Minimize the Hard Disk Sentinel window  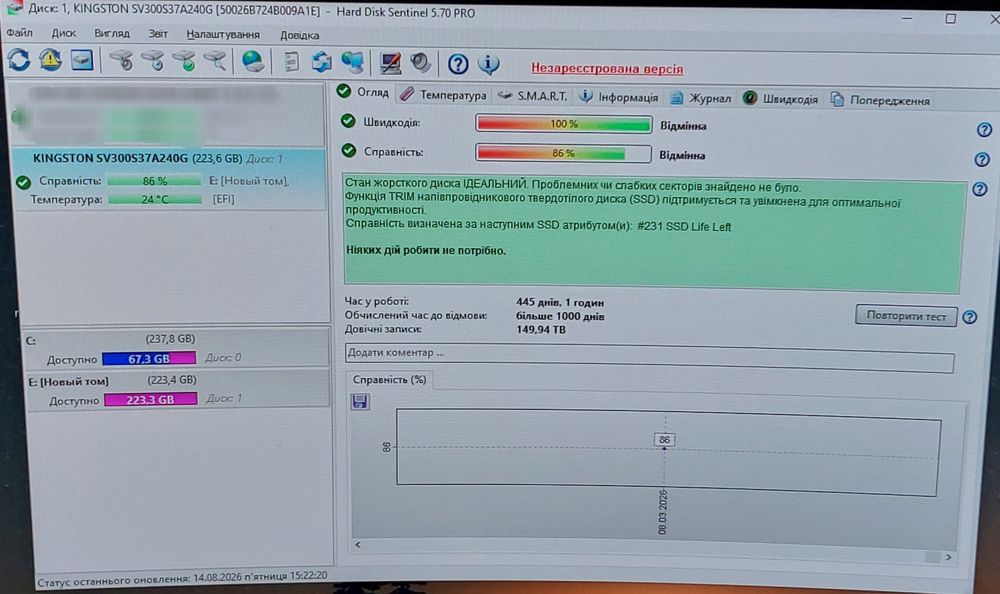(908, 18)
